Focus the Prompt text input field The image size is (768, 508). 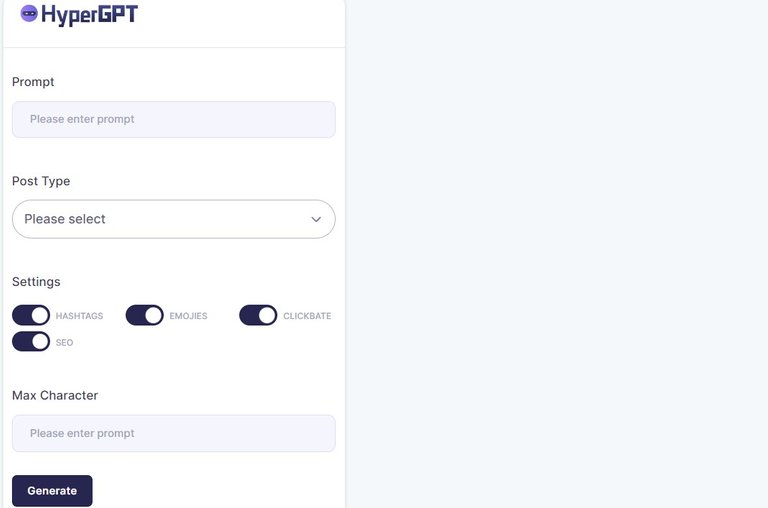click(174, 120)
